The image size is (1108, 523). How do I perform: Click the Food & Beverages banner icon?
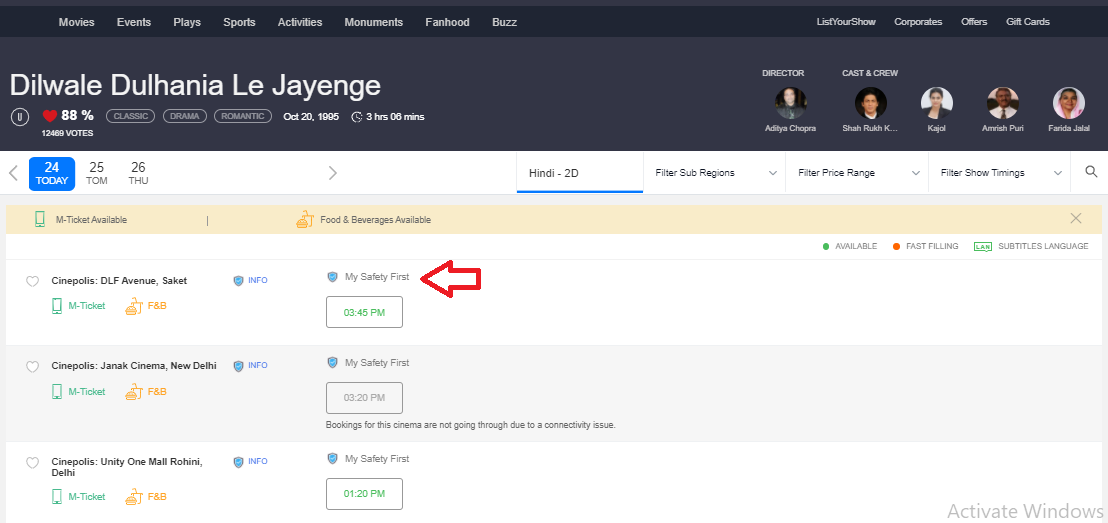click(304, 220)
